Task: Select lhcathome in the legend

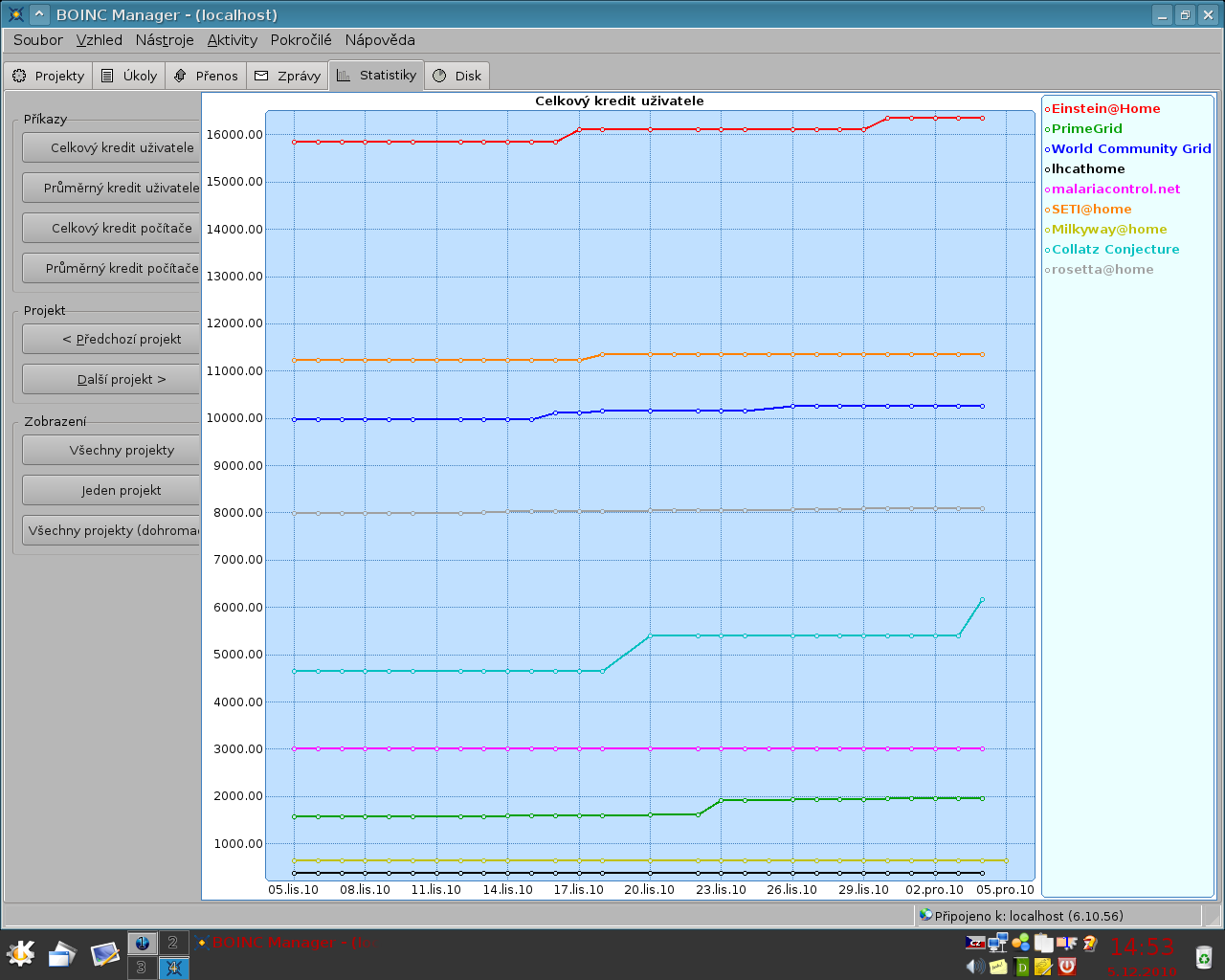Action: (x=1085, y=169)
